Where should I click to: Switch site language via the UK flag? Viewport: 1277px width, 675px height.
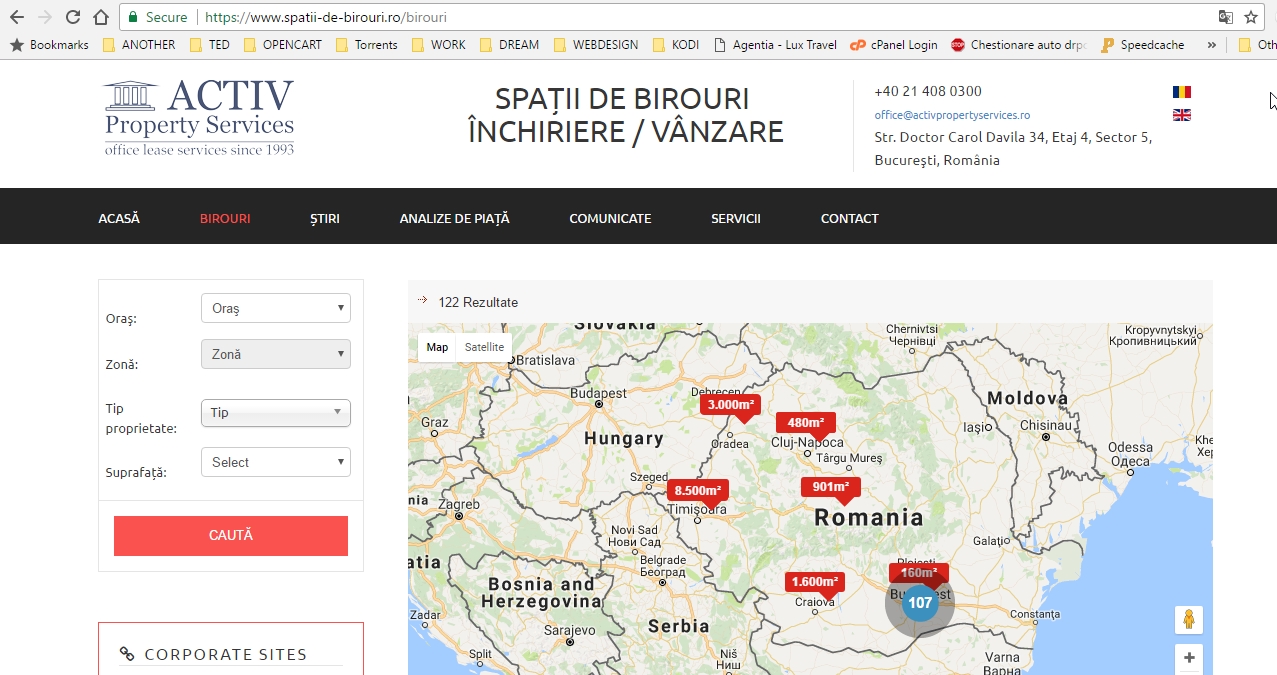coord(1181,115)
